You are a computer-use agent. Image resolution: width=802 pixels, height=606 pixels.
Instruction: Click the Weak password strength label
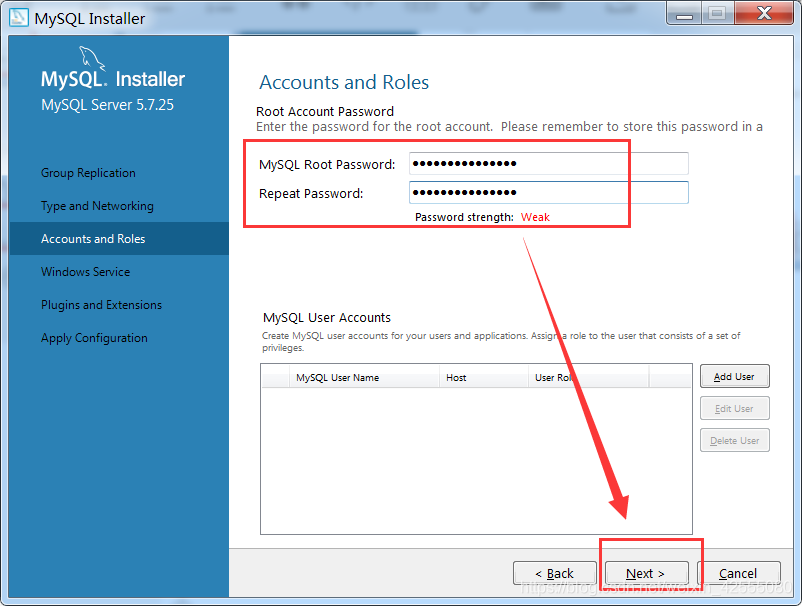tap(535, 217)
